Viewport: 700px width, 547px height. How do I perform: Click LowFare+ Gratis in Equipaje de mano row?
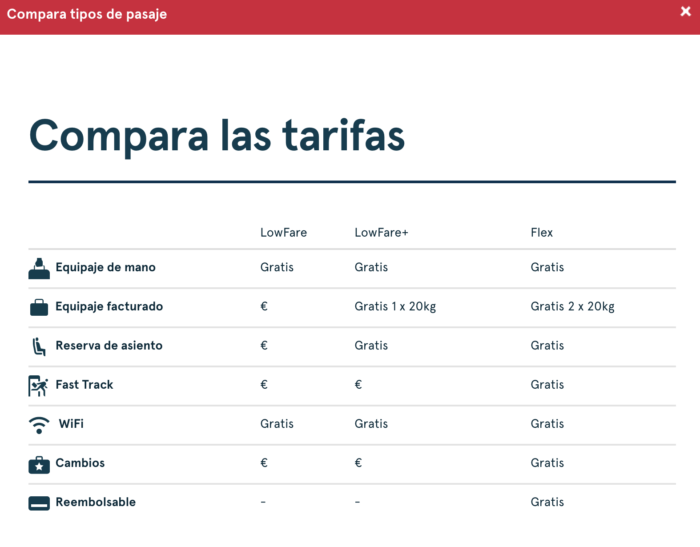(371, 267)
